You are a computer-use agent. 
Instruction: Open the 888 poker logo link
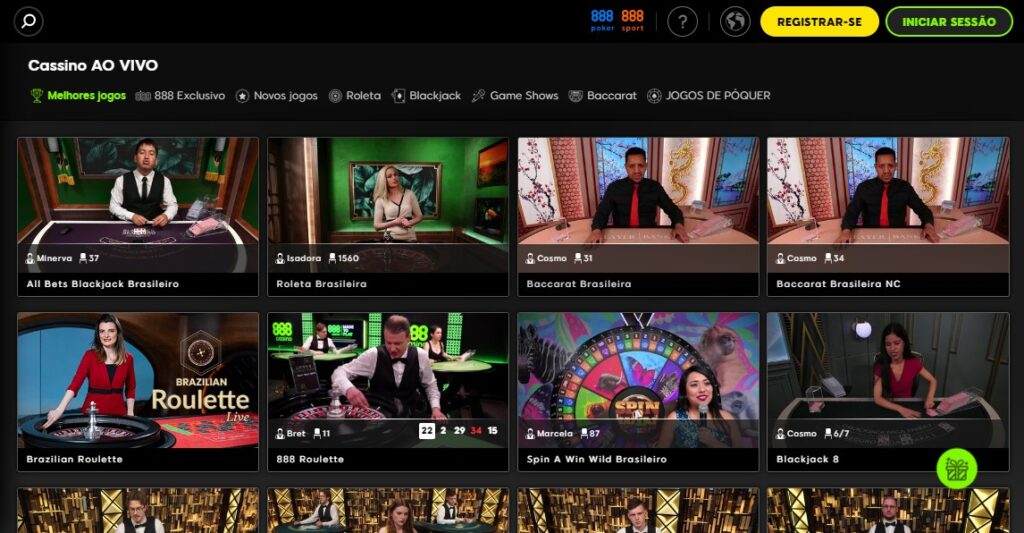(602, 20)
